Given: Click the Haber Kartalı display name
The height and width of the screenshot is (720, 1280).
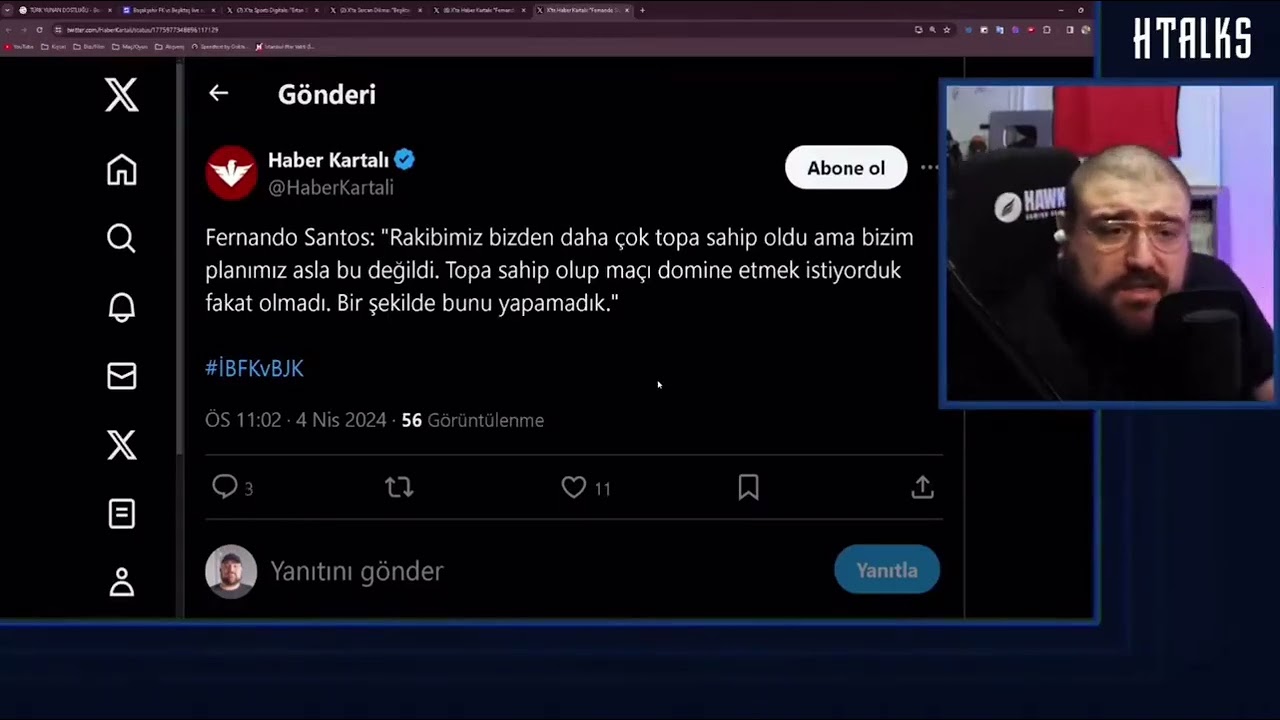Looking at the screenshot, I should (x=328, y=159).
